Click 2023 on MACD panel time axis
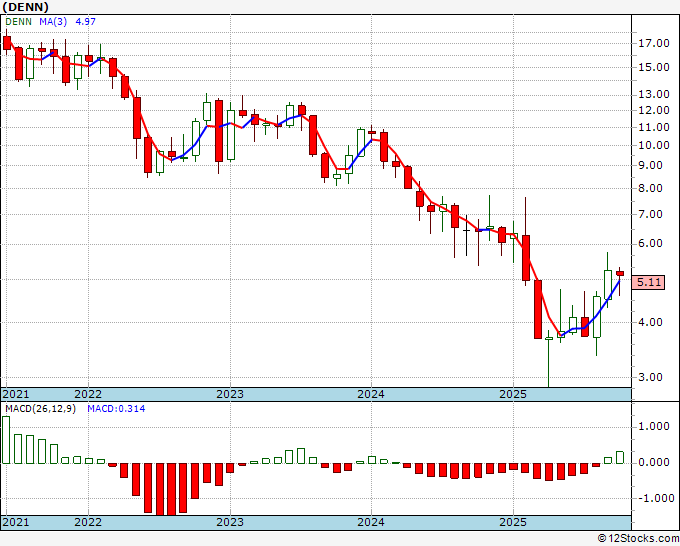Image resolution: width=680 pixels, height=546 pixels. coord(230,522)
